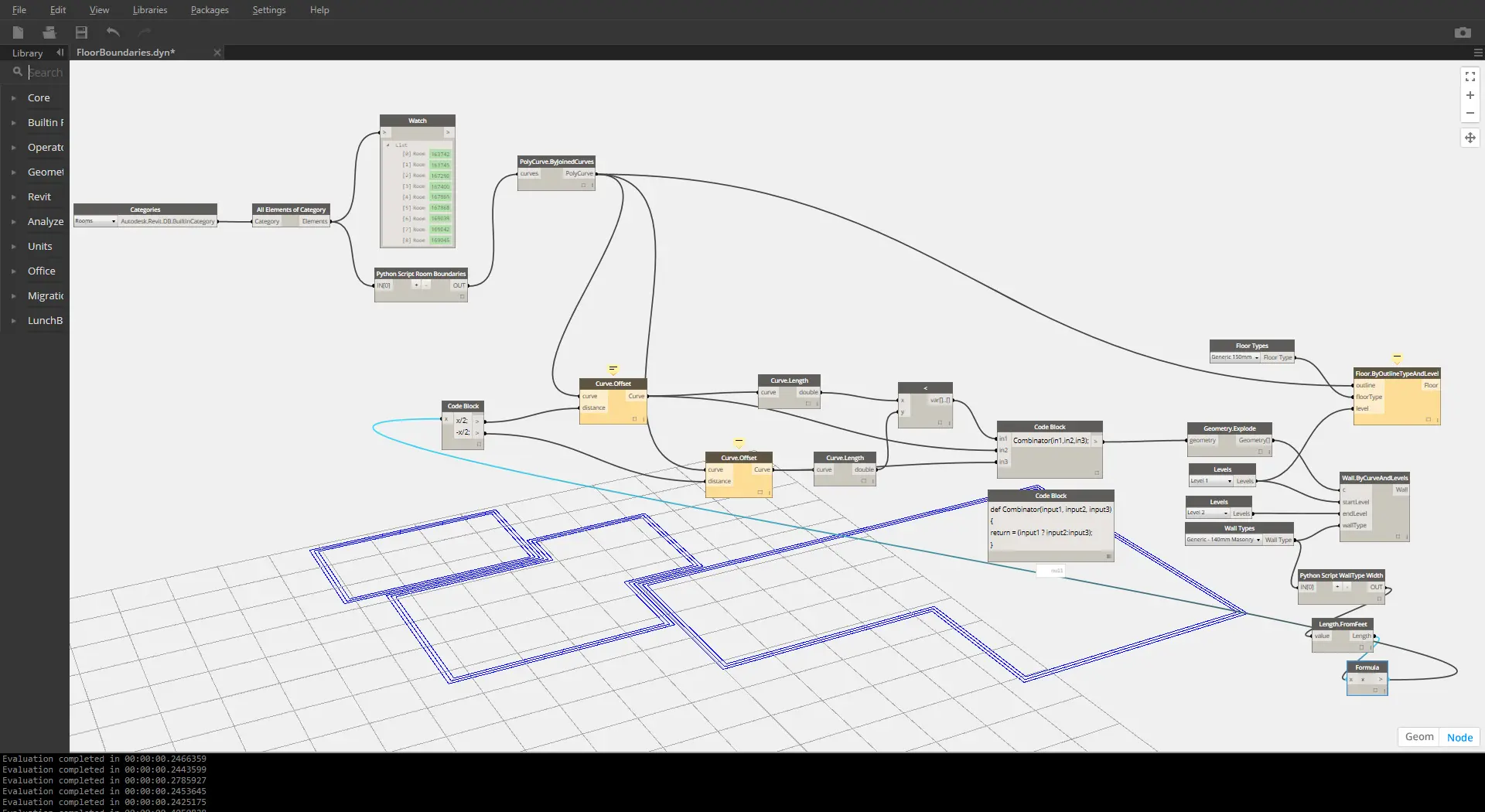
Task: Click the library Search field
Action: click(x=45, y=72)
